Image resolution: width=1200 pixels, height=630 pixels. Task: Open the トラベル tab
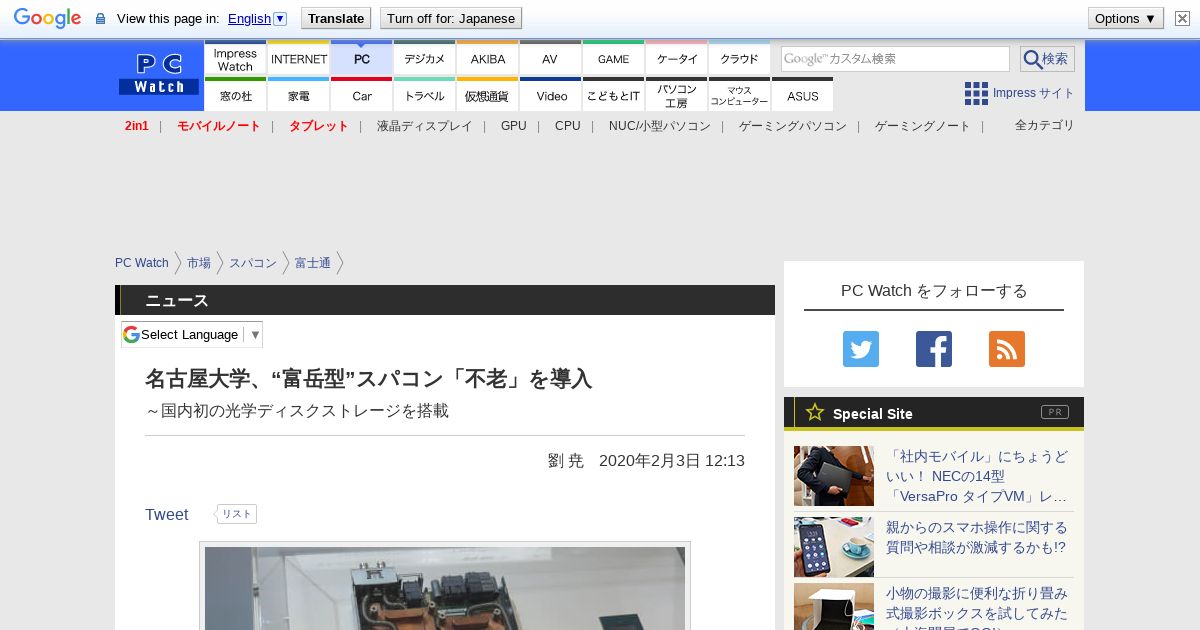pyautogui.click(x=425, y=95)
